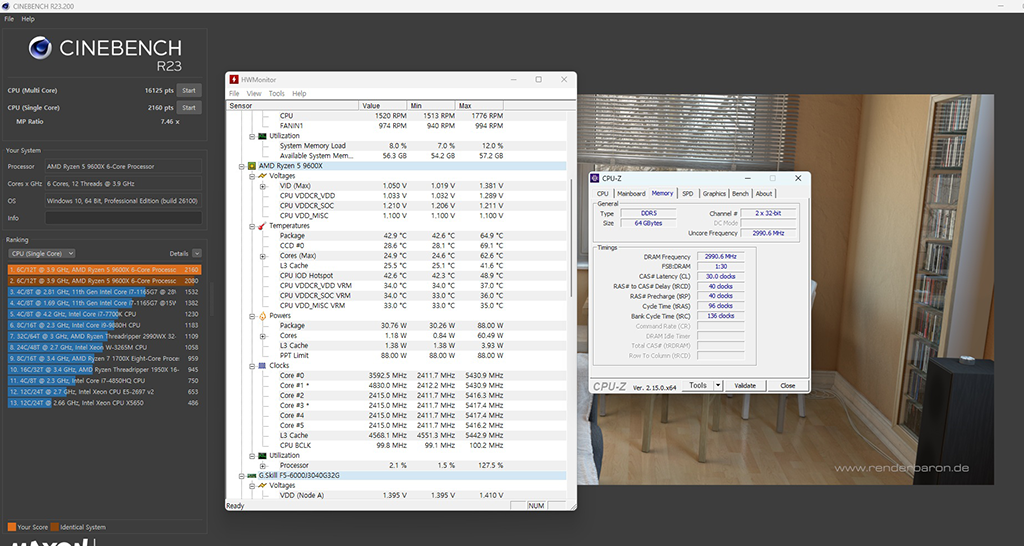
Task: Click the Validate button in CPU-Z
Action: coord(744,385)
